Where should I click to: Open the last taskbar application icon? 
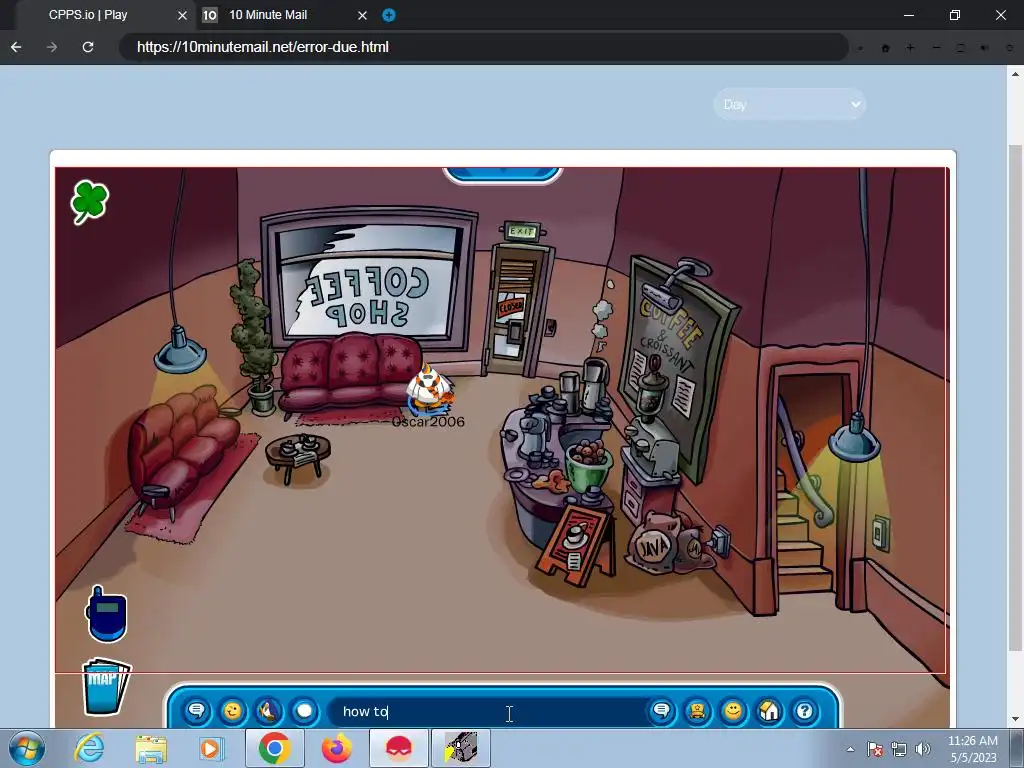click(460, 748)
